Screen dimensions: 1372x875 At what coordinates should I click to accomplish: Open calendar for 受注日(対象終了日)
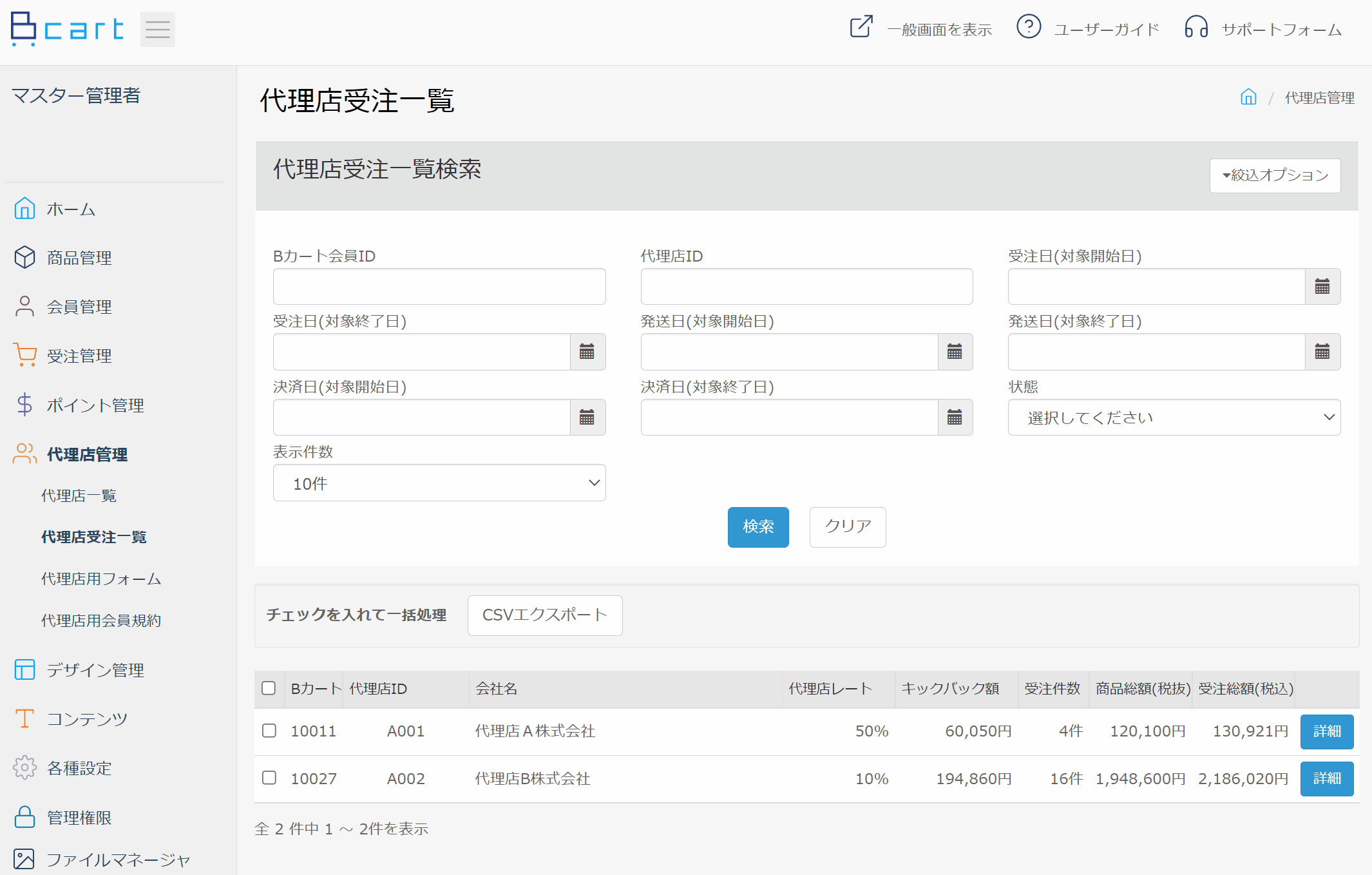click(587, 352)
